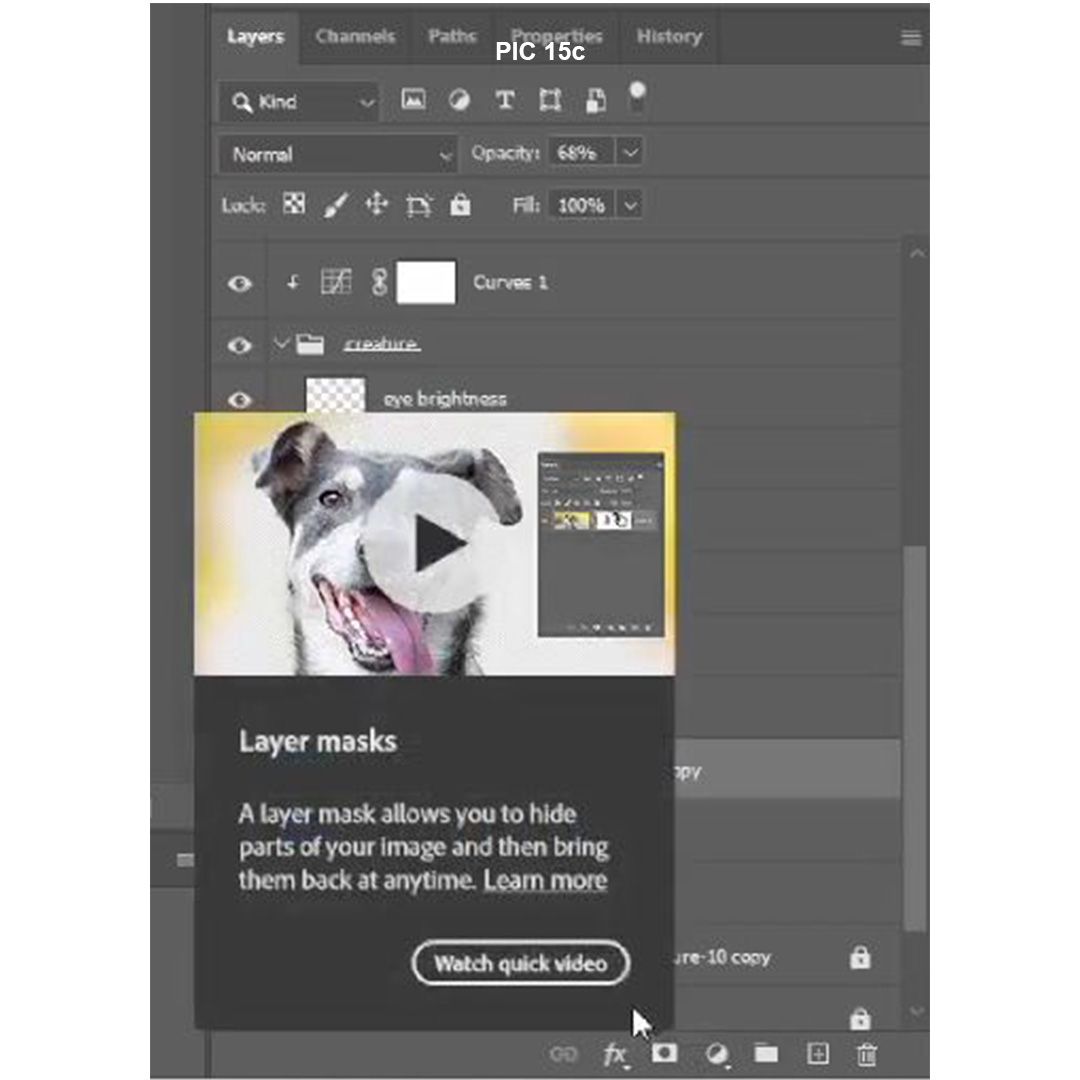Image resolution: width=1080 pixels, height=1080 pixels.
Task: Lock transparent pixels icon
Action: pyautogui.click(x=294, y=204)
